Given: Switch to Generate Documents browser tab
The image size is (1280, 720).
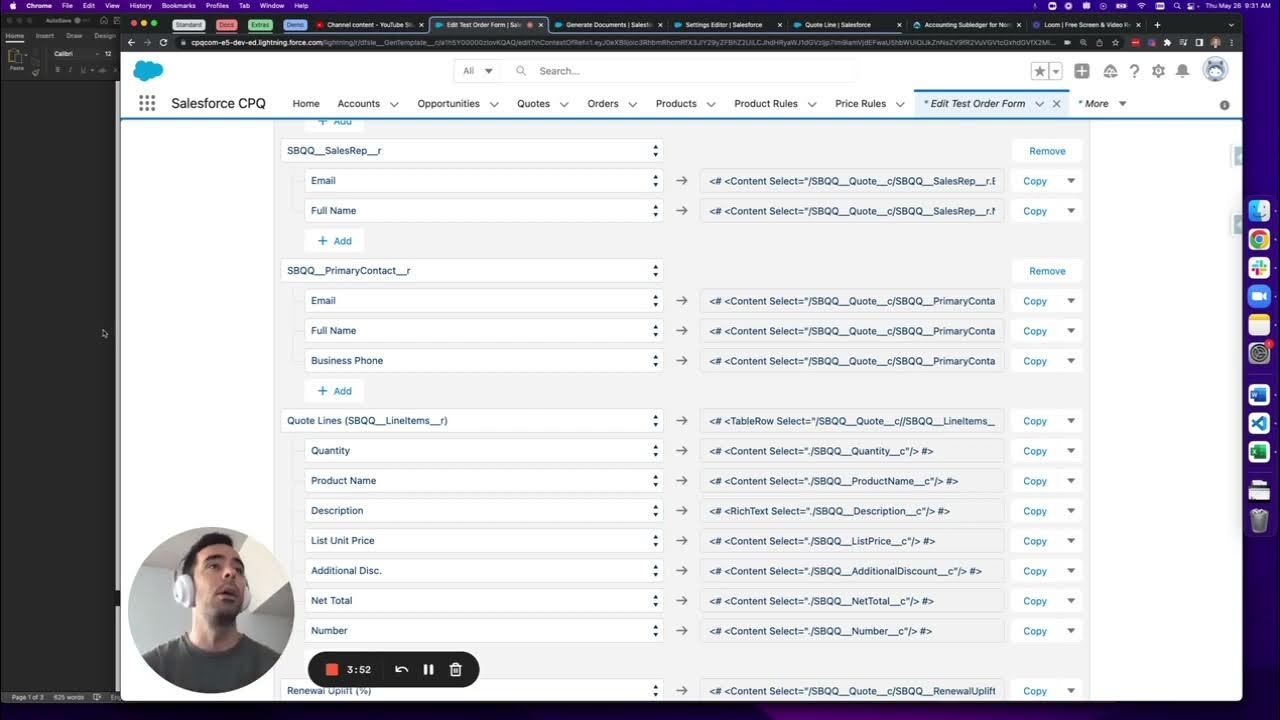Looking at the screenshot, I should 609,24.
